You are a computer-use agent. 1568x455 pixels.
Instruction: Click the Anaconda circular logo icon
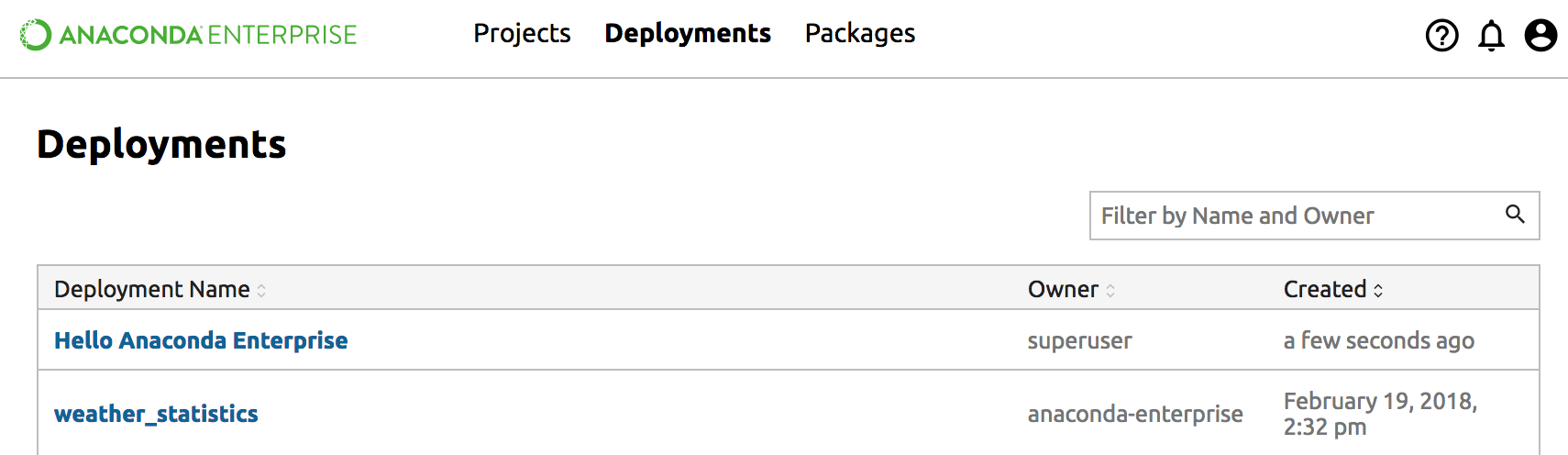pos(36,35)
